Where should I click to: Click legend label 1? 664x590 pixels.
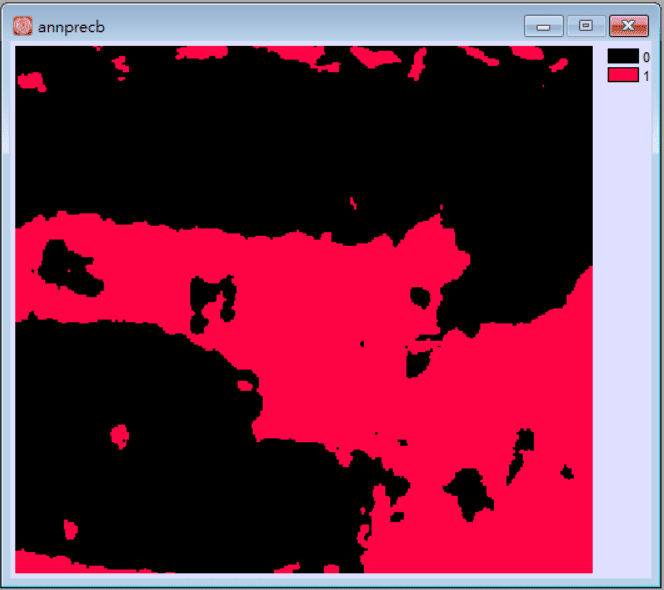(x=646, y=76)
